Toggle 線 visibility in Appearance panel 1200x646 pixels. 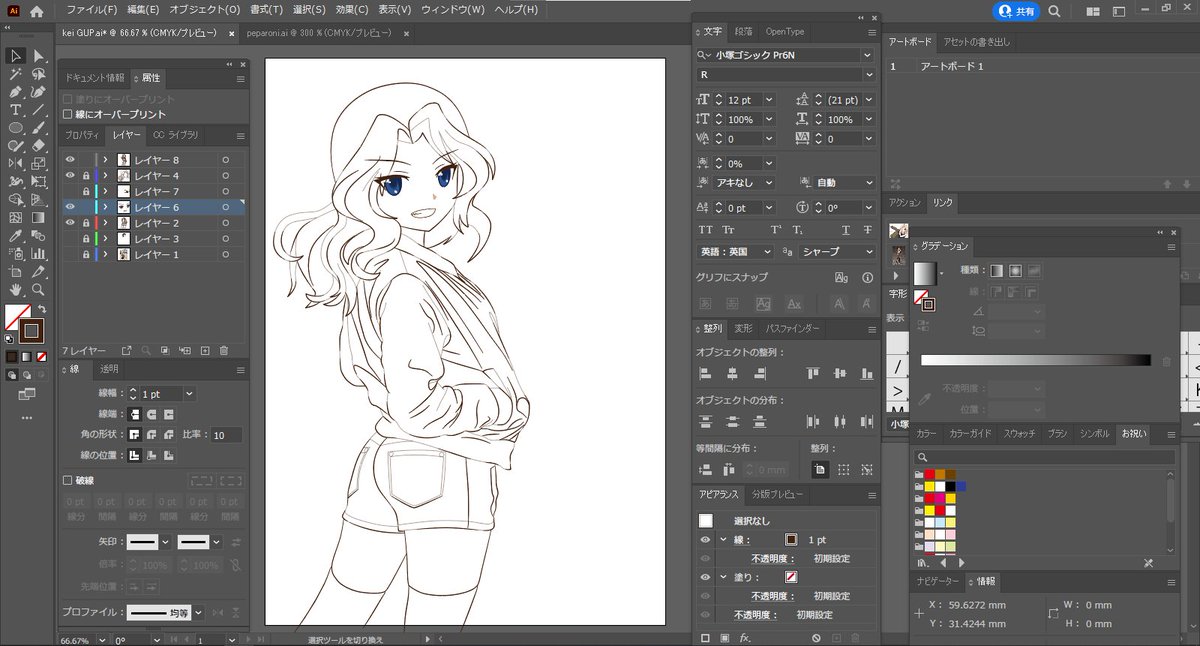[x=706, y=539]
